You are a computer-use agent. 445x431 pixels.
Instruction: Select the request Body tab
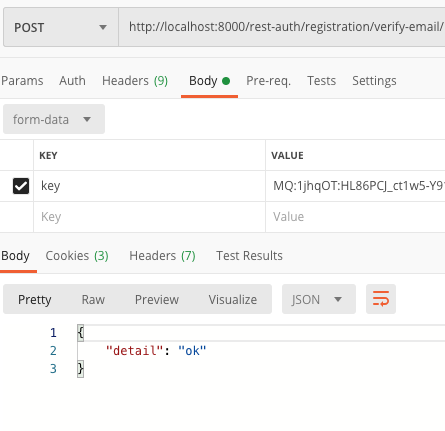click(209, 81)
